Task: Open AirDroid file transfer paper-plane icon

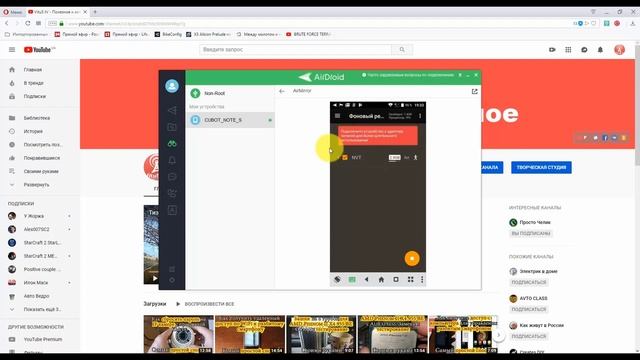Action: point(172,110)
